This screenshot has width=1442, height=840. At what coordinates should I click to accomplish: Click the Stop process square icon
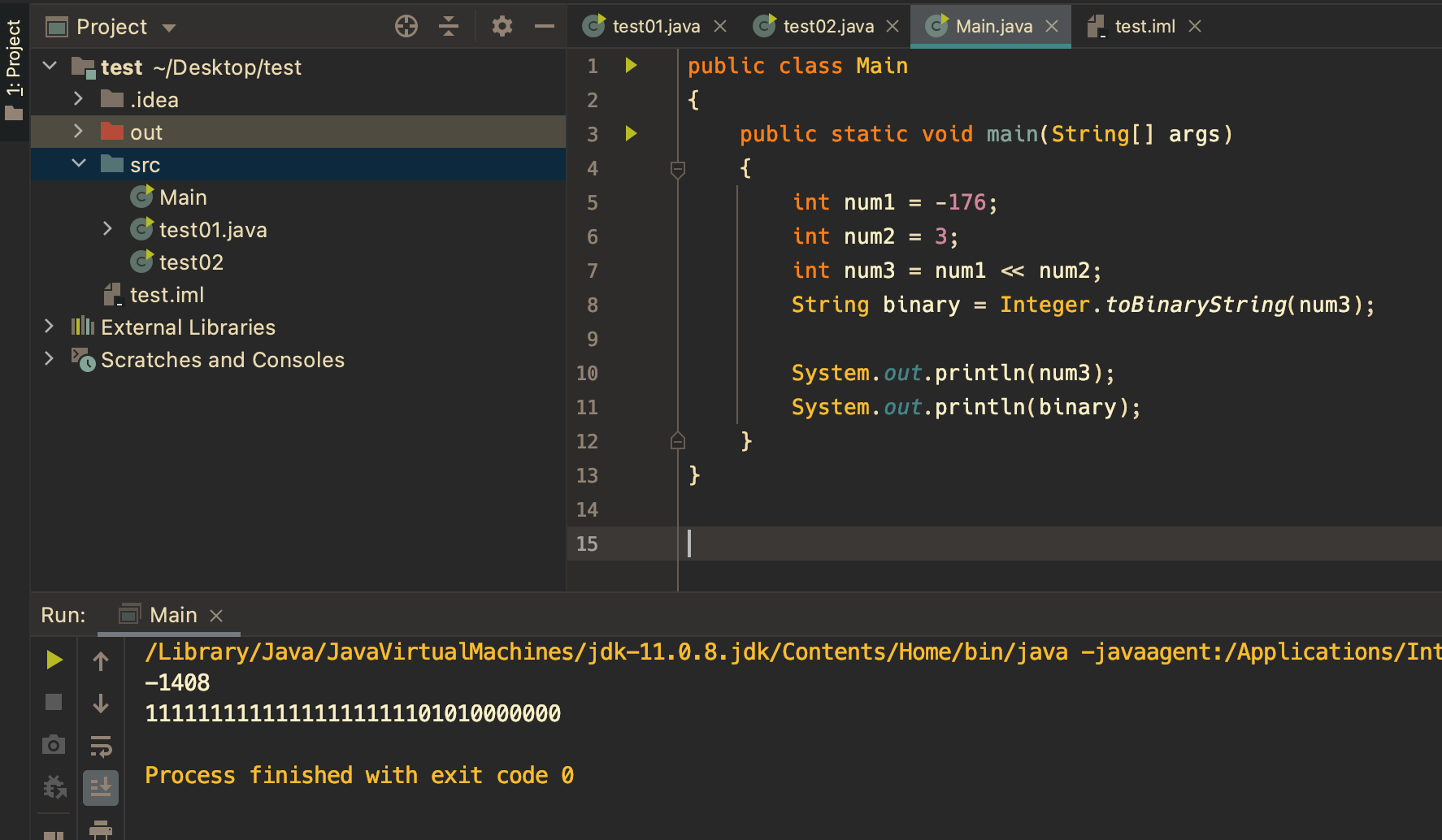pyautogui.click(x=54, y=702)
